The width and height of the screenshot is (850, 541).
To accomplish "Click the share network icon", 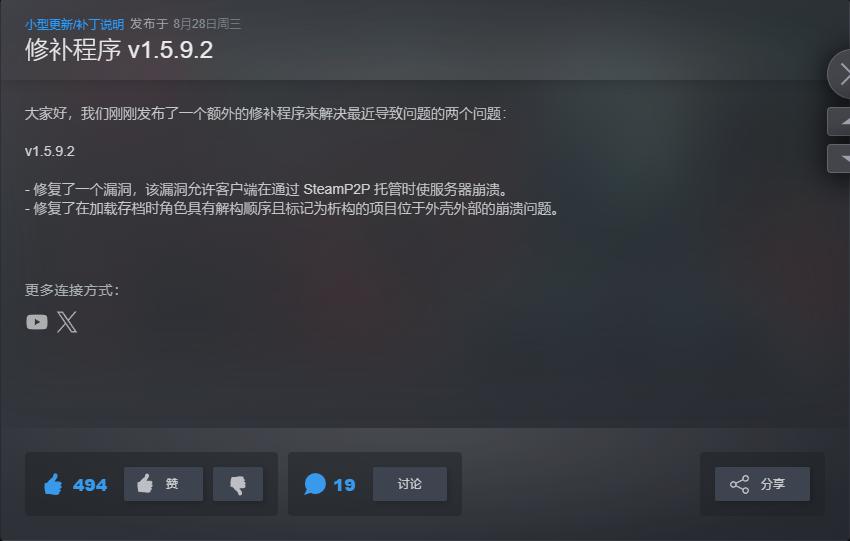I will [x=739, y=484].
